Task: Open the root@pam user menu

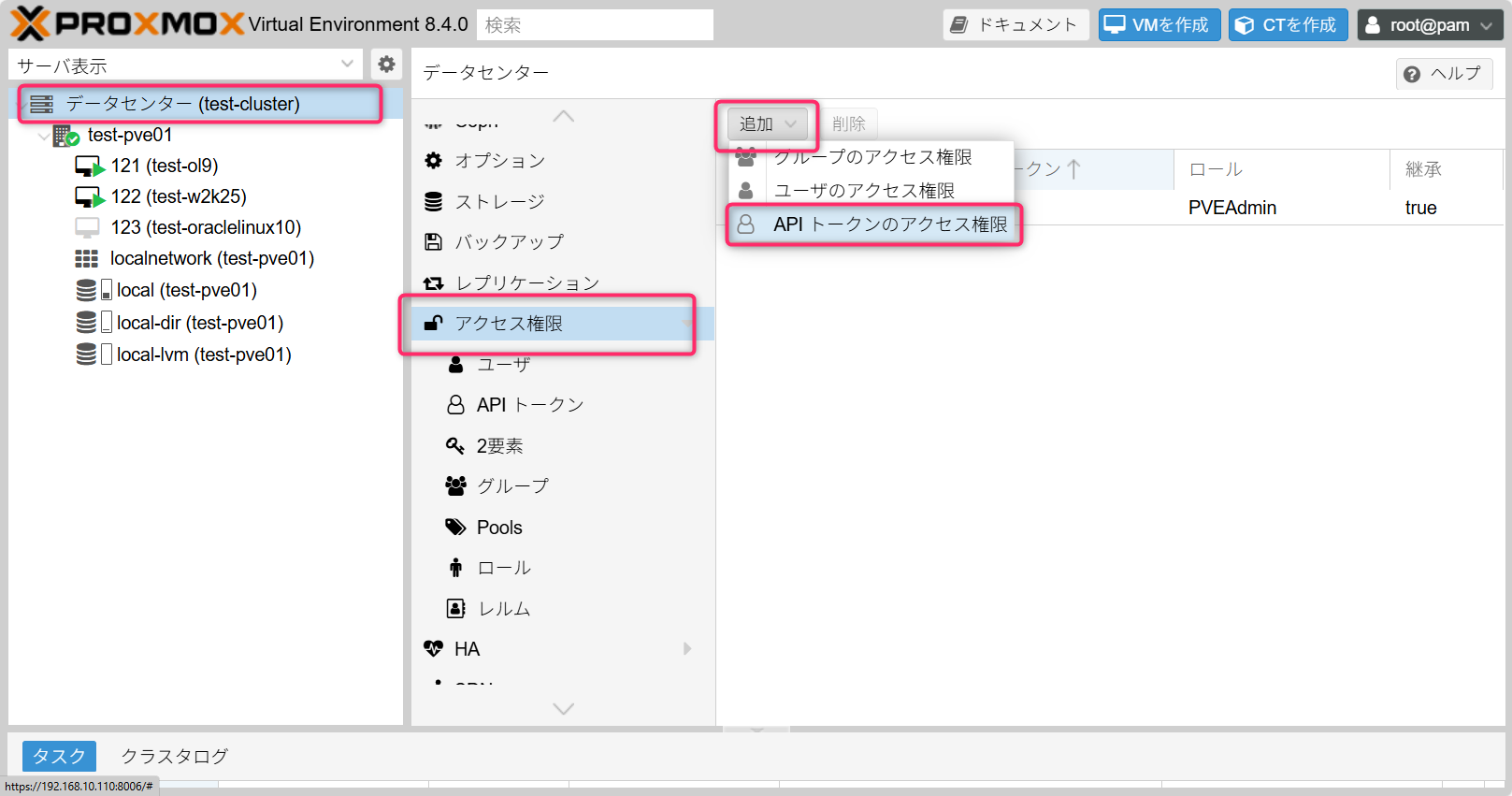Action: coord(1430,25)
